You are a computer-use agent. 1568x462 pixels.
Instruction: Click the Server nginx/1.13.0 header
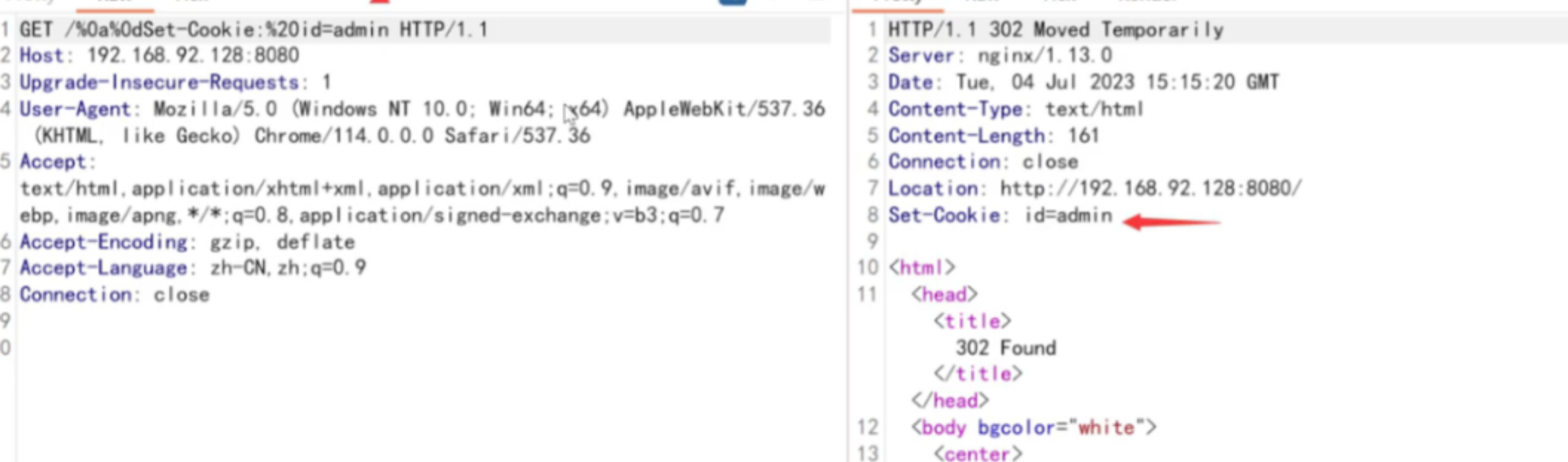[999, 56]
